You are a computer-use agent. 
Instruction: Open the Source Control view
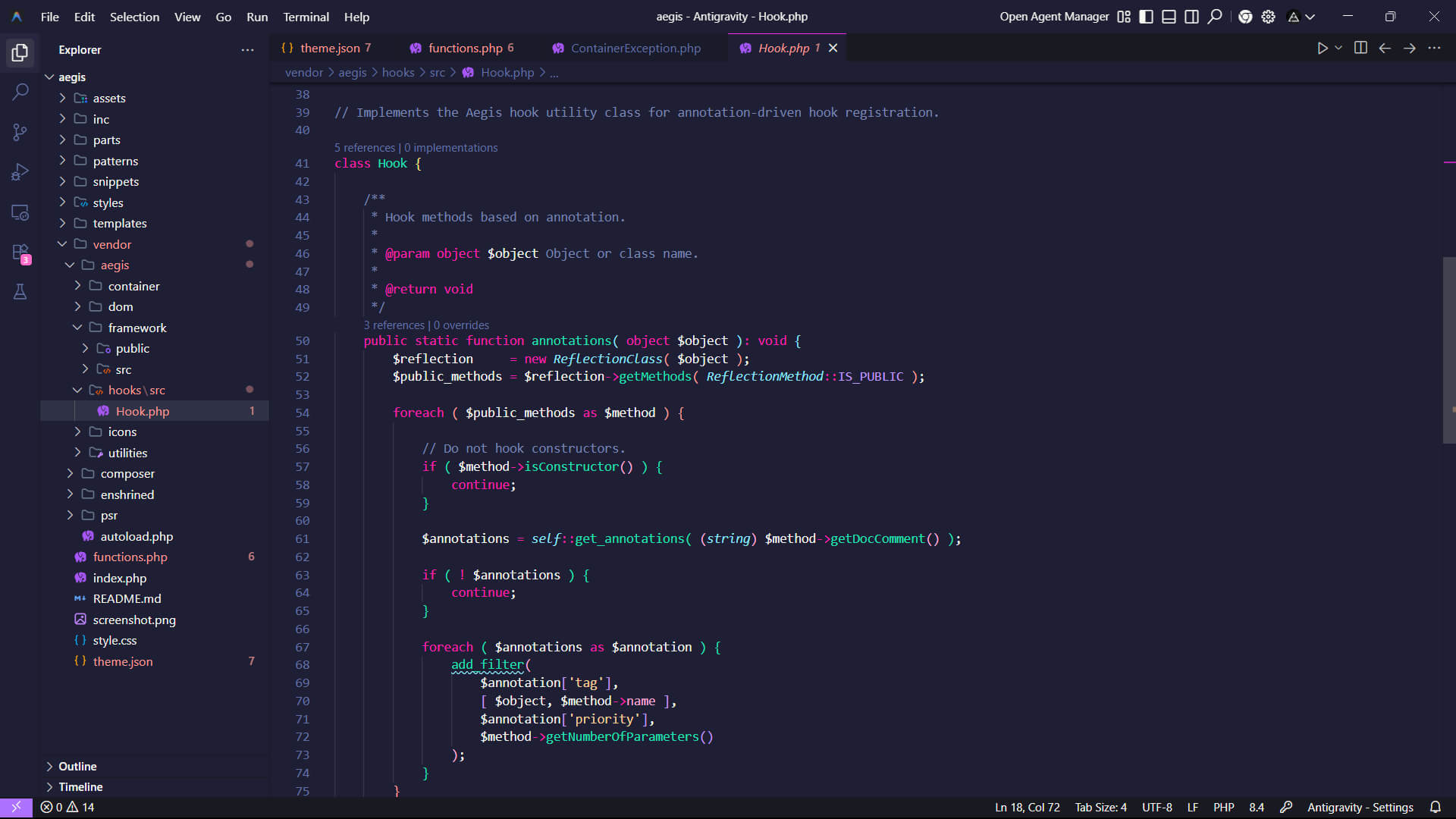pos(20,132)
